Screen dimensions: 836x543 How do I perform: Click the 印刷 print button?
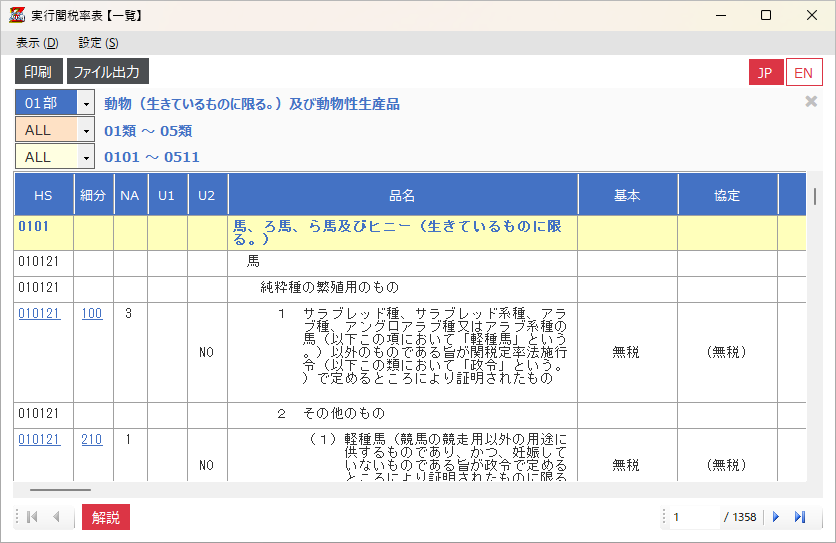[x=38, y=72]
